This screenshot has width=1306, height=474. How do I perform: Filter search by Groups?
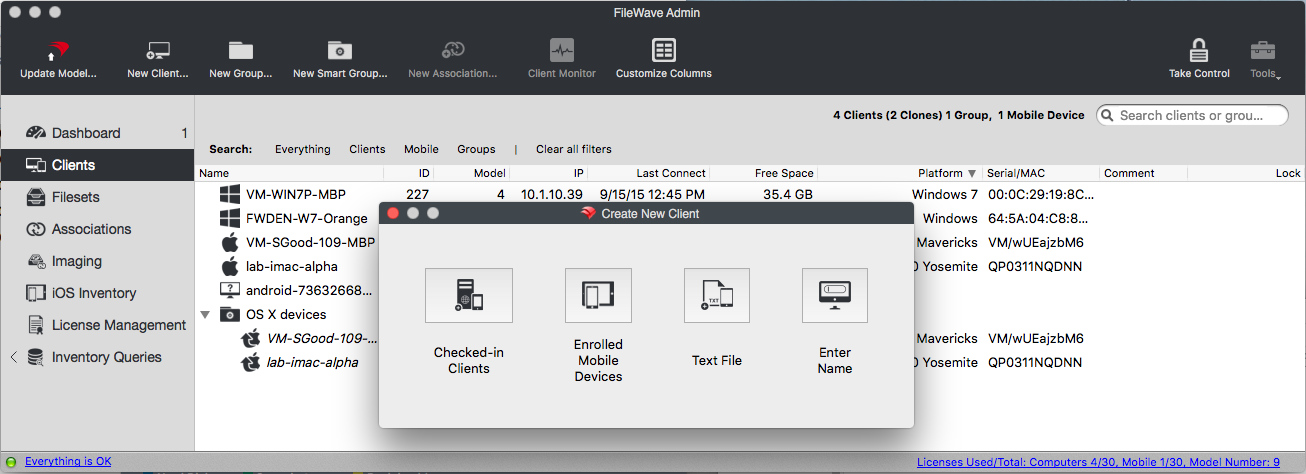[x=476, y=149]
